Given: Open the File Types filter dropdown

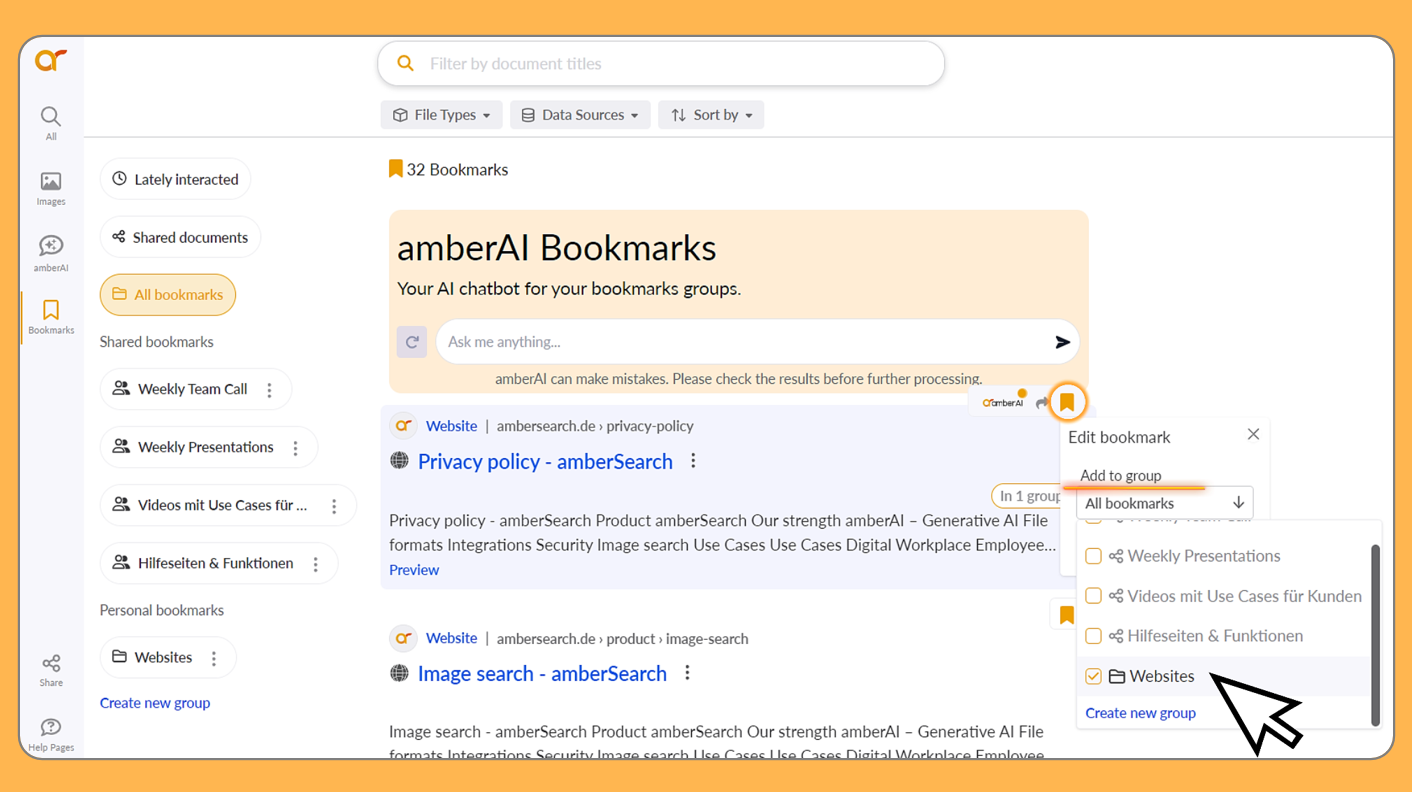Looking at the screenshot, I should (441, 115).
